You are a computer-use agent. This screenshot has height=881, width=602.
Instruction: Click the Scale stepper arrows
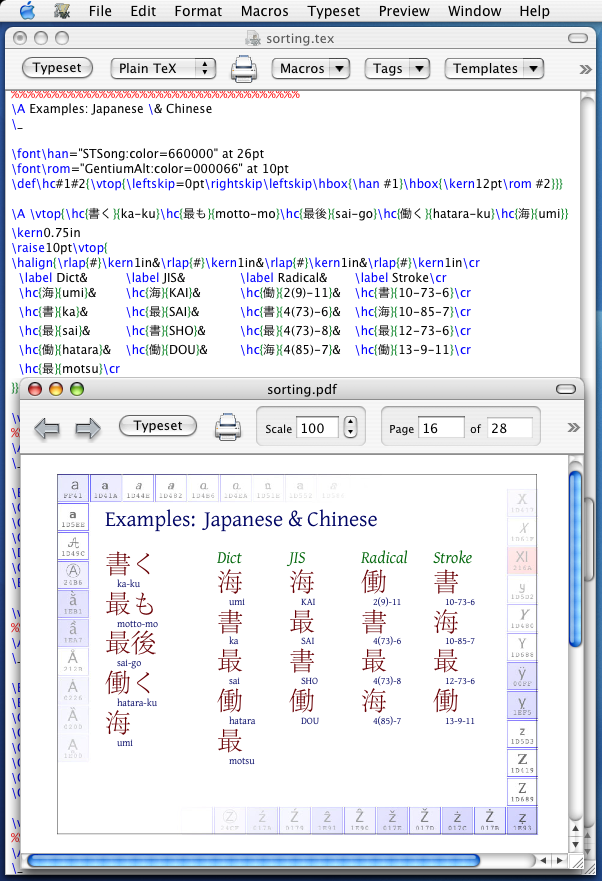[350, 428]
